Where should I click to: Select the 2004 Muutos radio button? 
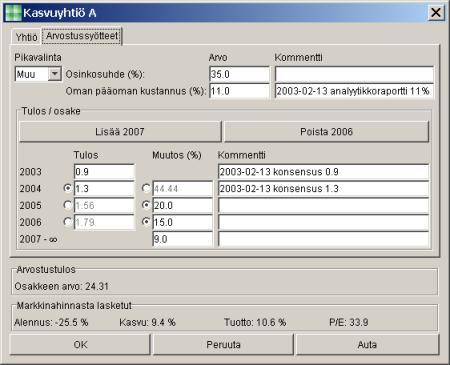point(146,188)
